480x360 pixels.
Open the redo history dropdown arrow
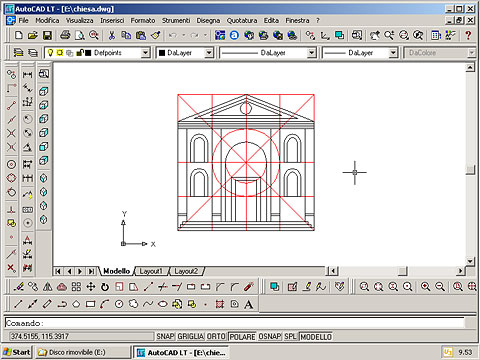pyautogui.click(x=205, y=35)
